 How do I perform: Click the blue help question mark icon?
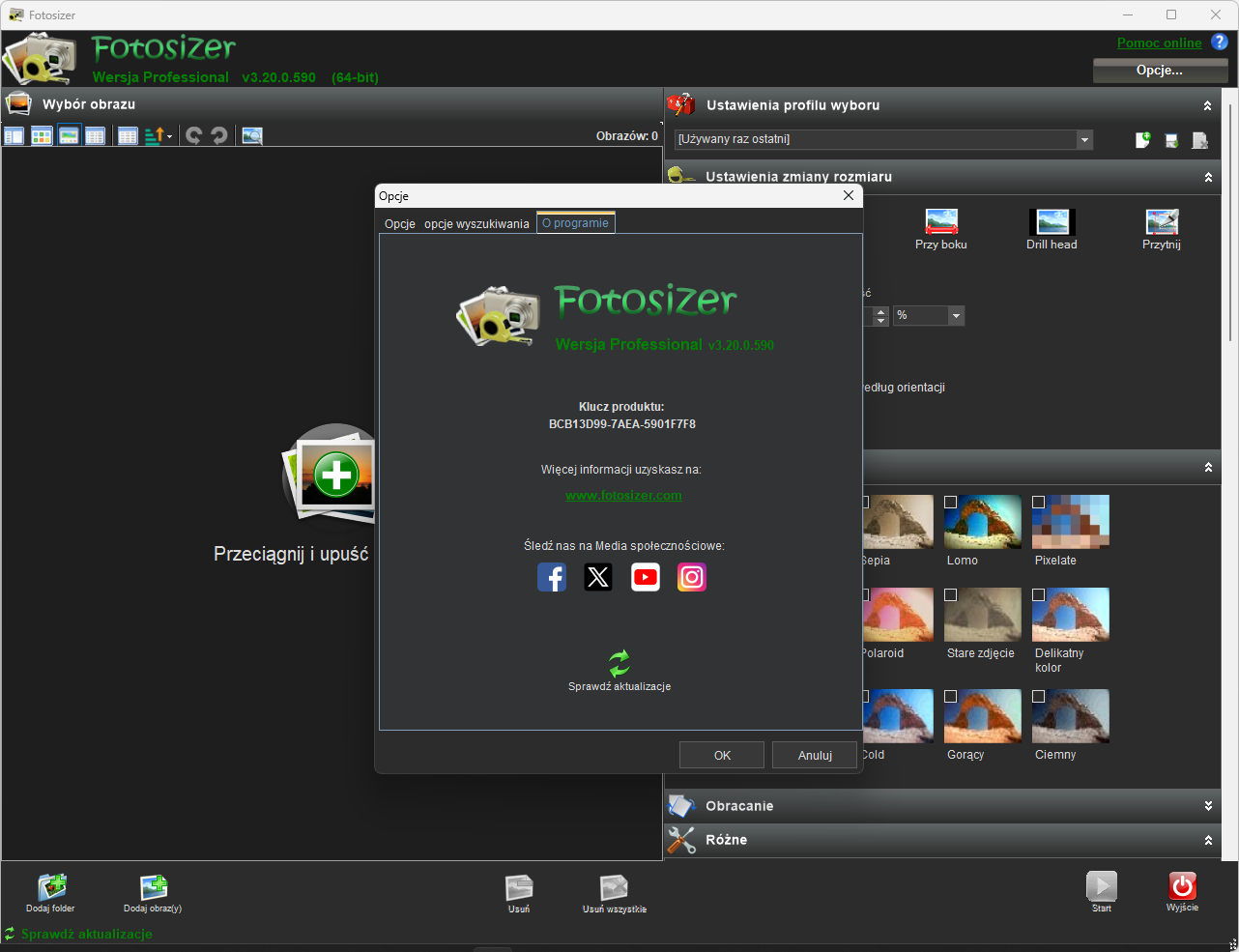point(1220,42)
